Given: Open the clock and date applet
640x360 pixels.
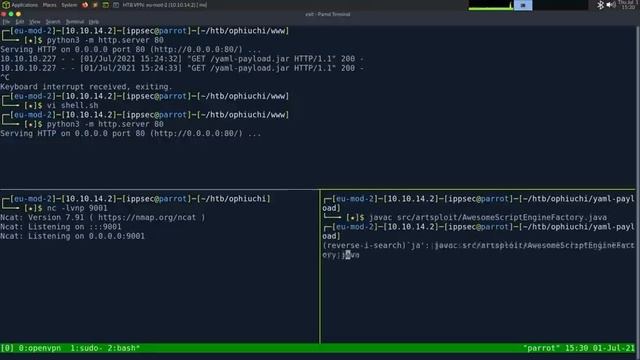Looking at the screenshot, I should 629,5.
